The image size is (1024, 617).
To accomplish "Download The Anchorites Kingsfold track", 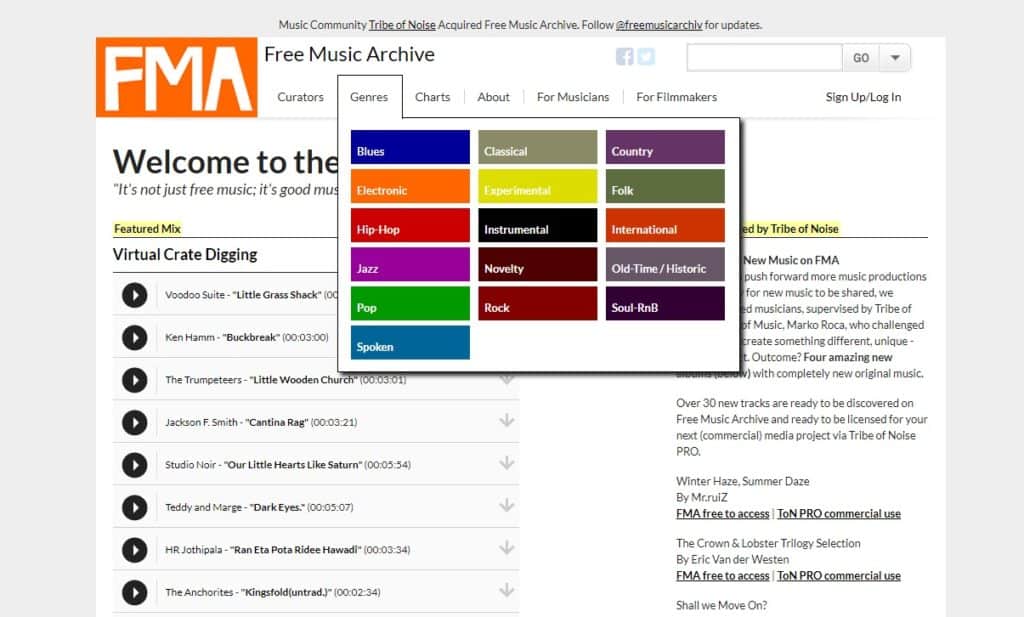I will click(506, 590).
